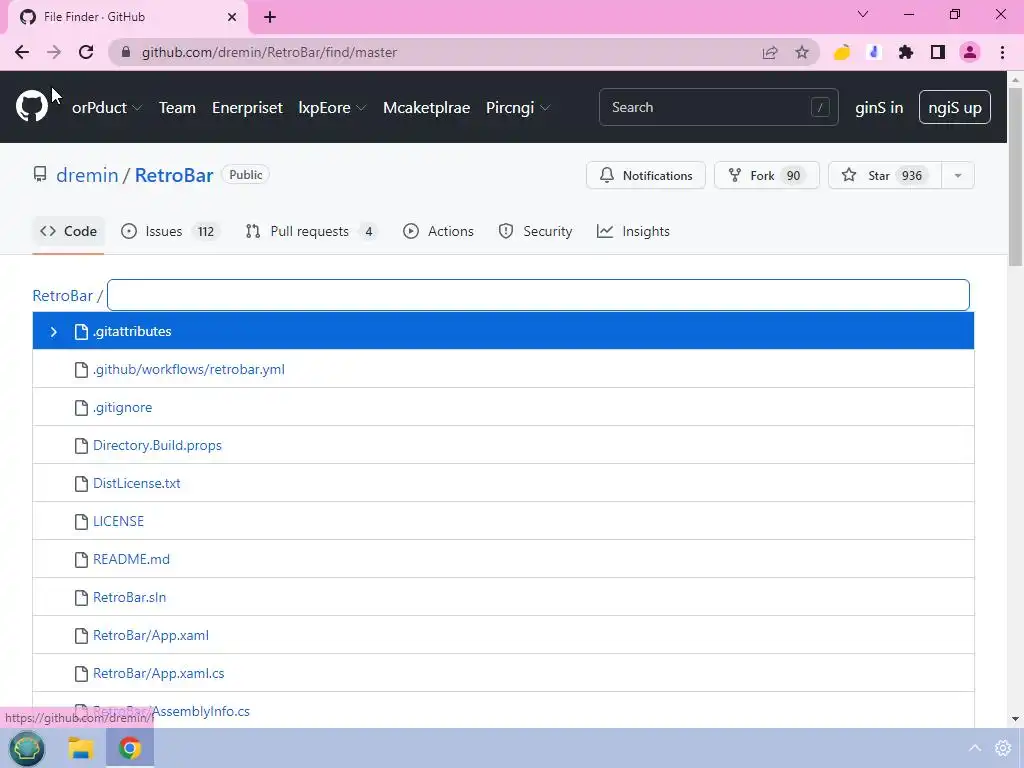Open the purple extension icon next to it
Image resolution: width=1024 pixels, height=768 pixels.
click(x=874, y=52)
